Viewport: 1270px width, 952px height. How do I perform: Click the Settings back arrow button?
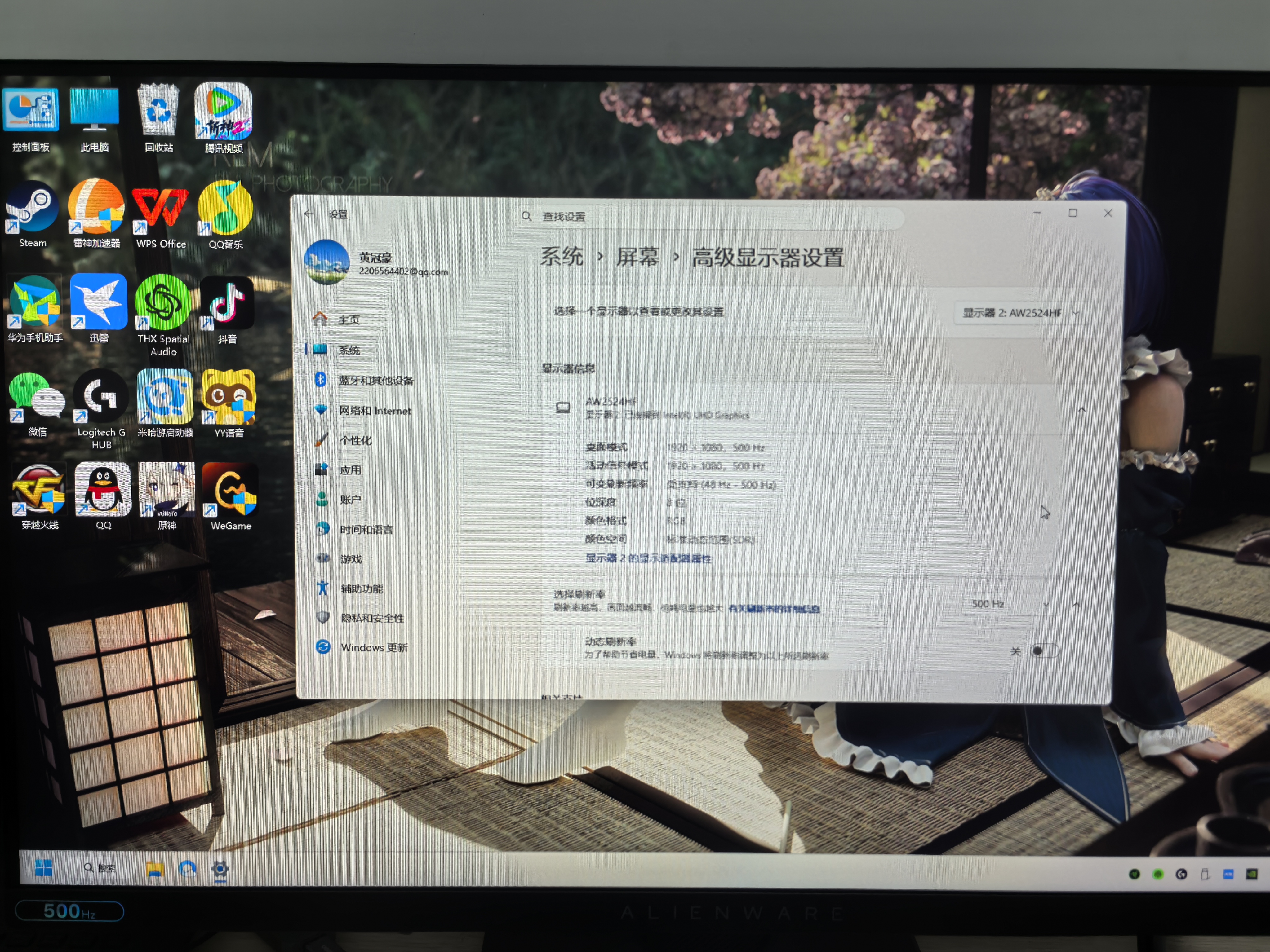click(x=309, y=214)
